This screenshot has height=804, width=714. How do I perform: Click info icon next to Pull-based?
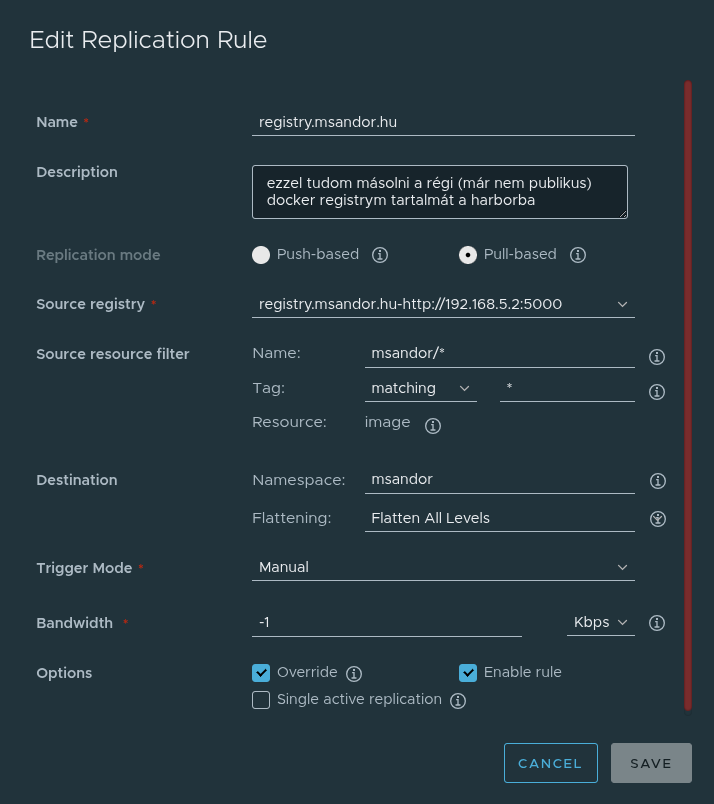pyautogui.click(x=578, y=255)
